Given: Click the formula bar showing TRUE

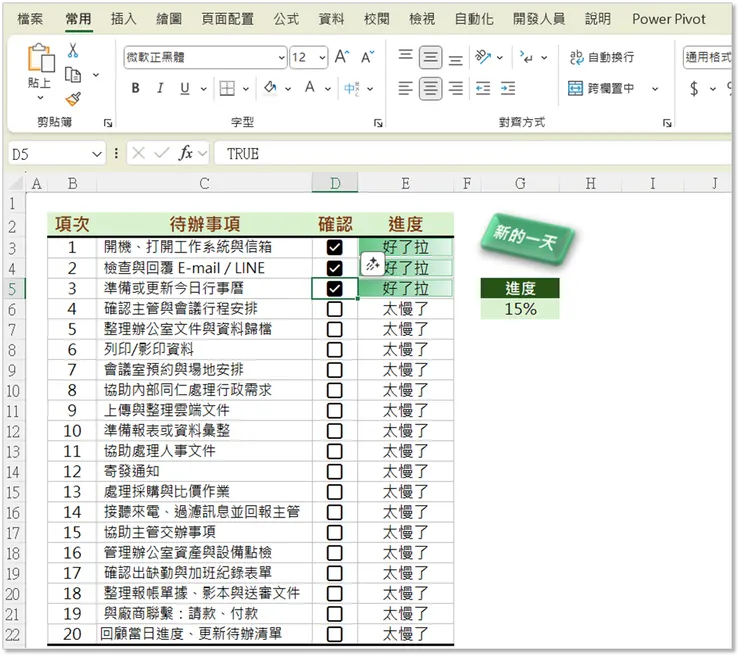Looking at the screenshot, I should click(x=472, y=154).
